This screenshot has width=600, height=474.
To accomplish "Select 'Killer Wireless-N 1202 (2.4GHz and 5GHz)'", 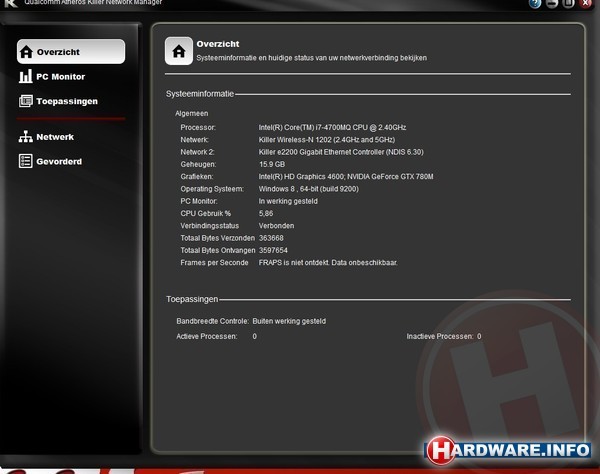I will pos(327,140).
